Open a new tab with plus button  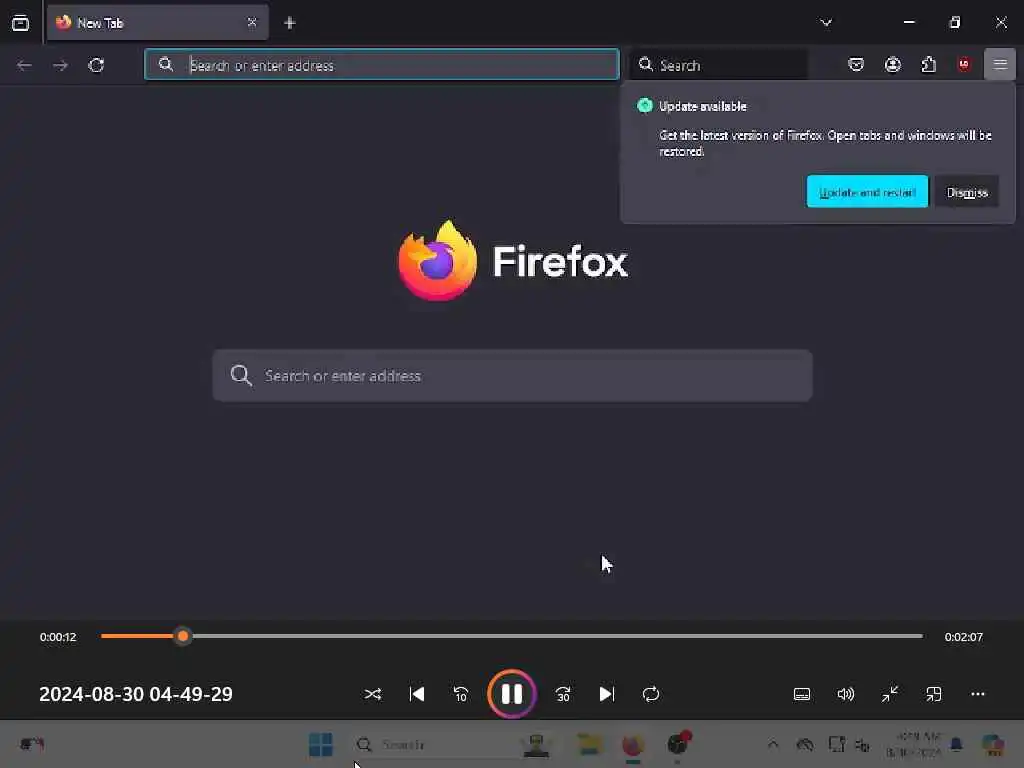pyautogui.click(x=290, y=23)
